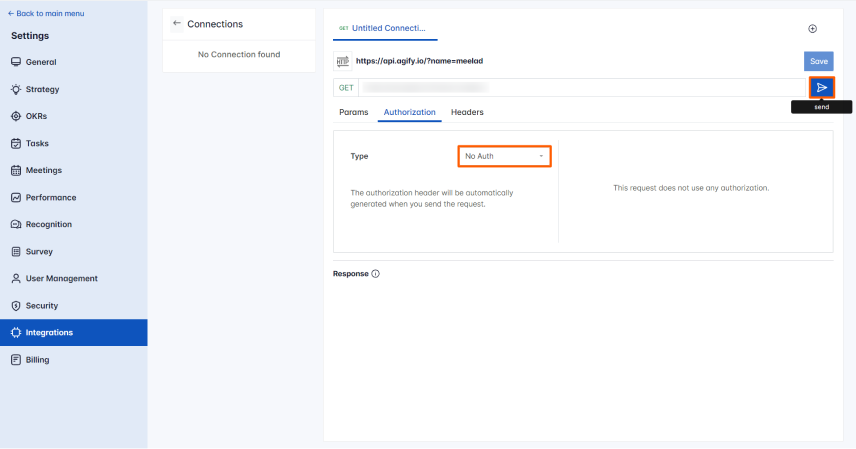Screen dimensions: 856x449
Task: Select Integrations in the sidebar
Action: [74, 332]
